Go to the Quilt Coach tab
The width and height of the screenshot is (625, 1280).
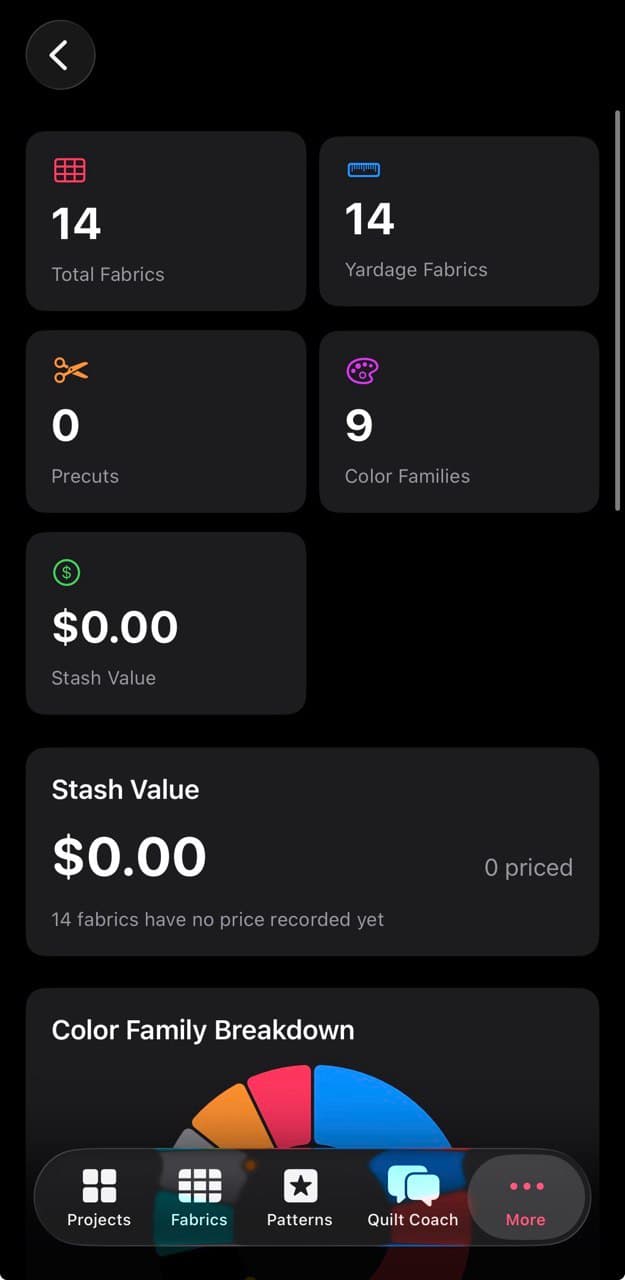point(411,1197)
